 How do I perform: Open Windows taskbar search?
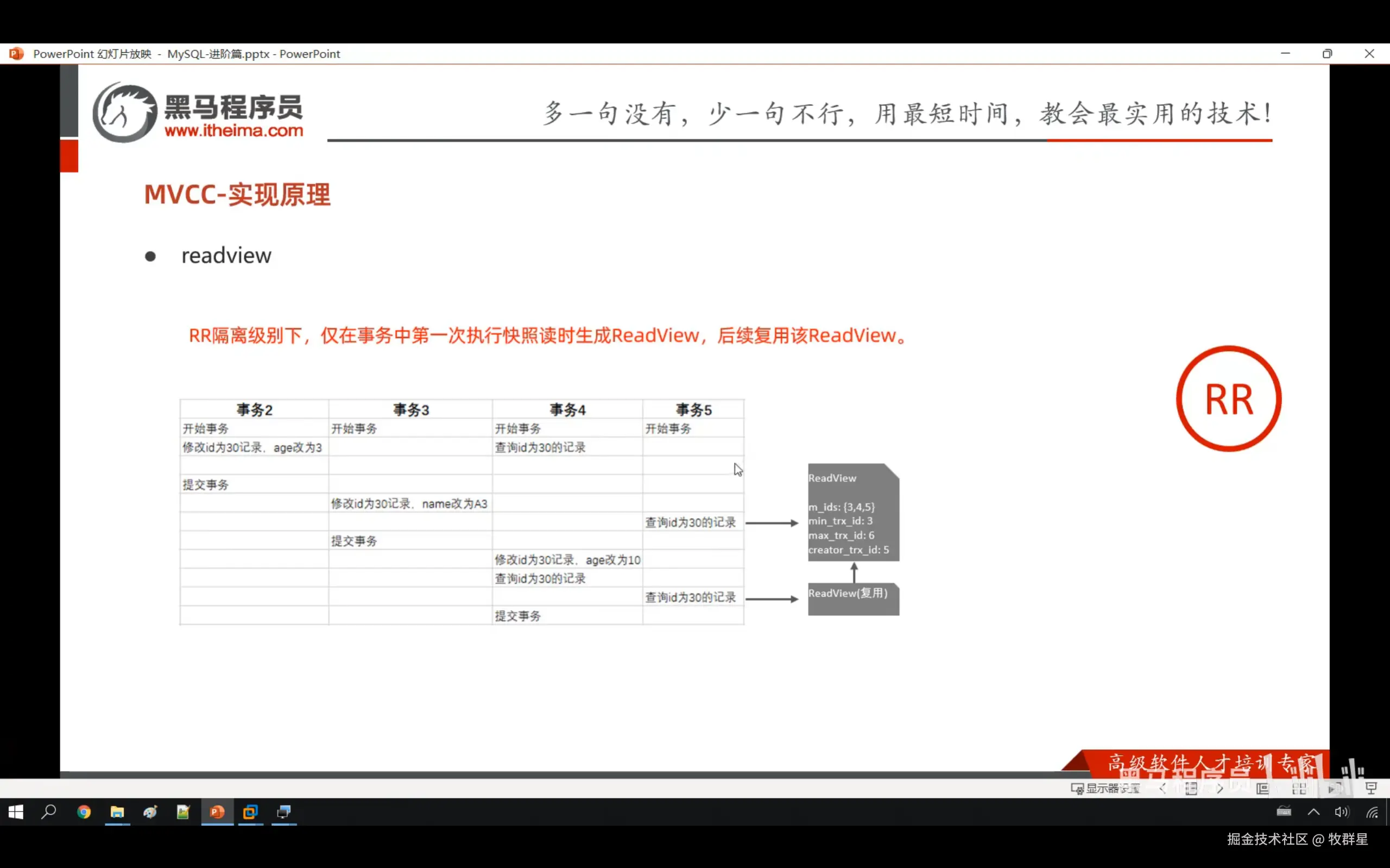tap(49, 812)
